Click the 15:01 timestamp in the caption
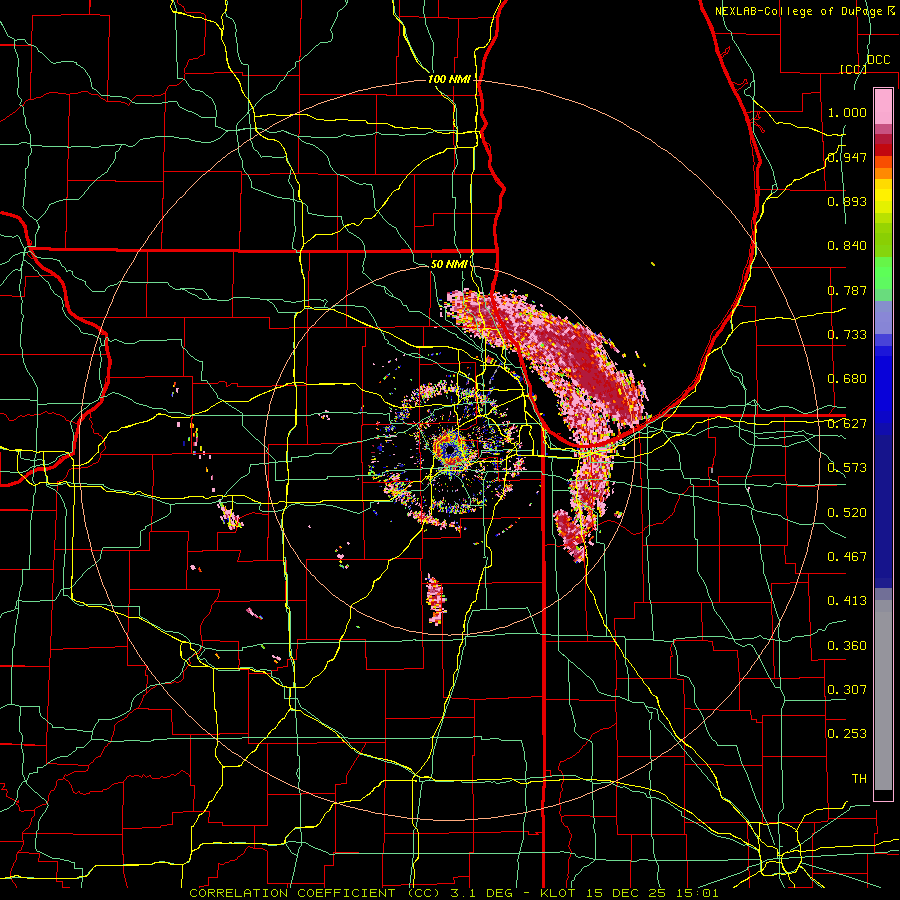900x900 pixels. click(x=697, y=893)
